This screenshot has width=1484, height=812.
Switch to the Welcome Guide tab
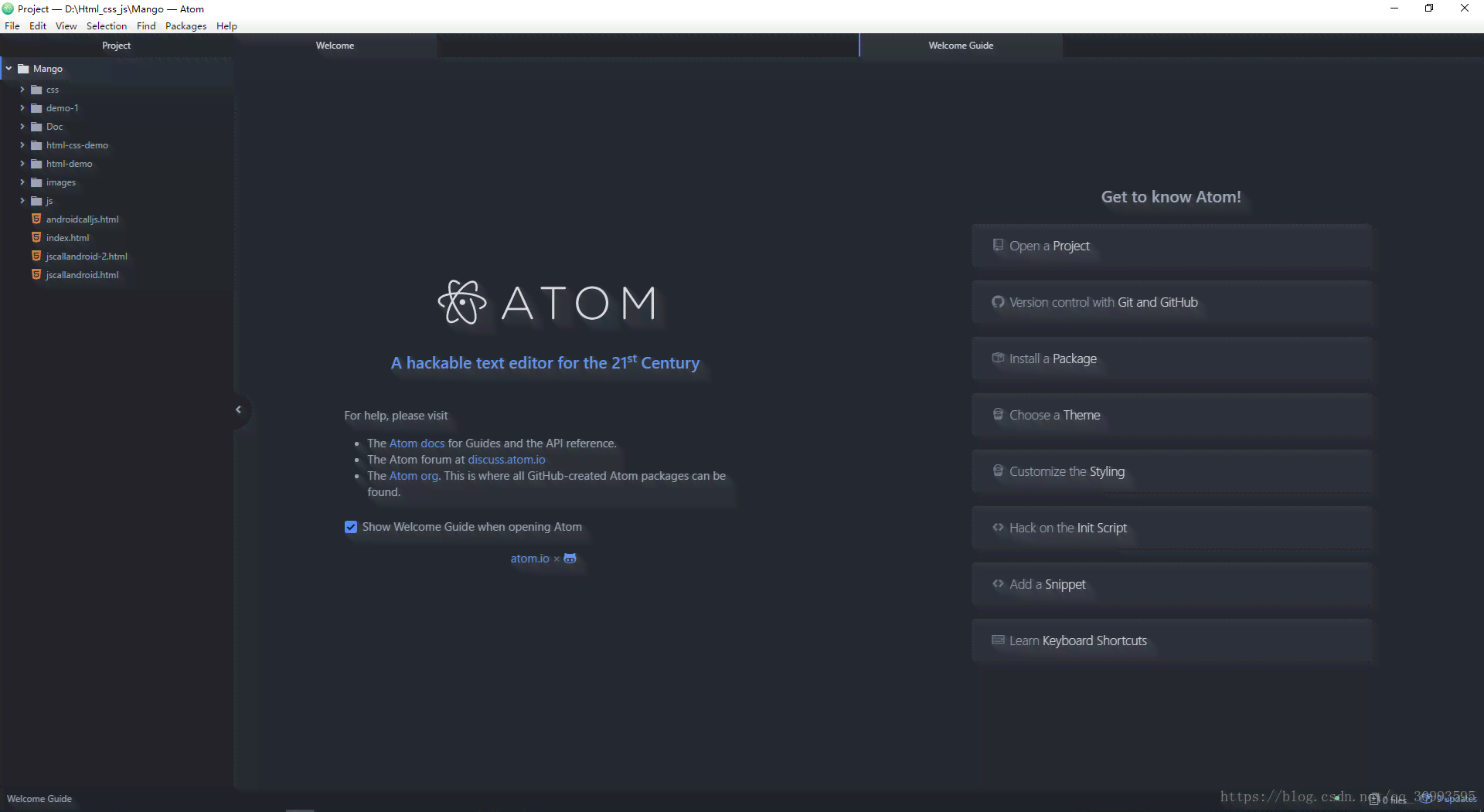[x=961, y=46]
